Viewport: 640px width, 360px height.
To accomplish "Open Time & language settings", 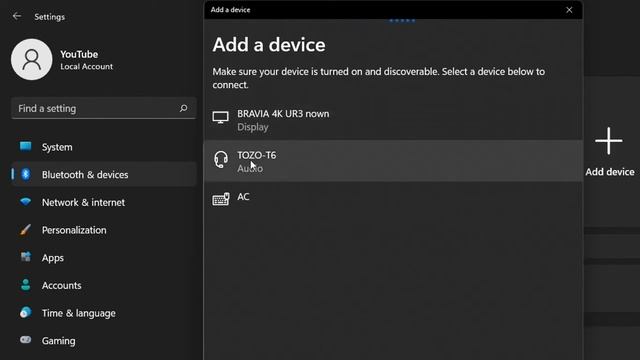I will [104, 313].
